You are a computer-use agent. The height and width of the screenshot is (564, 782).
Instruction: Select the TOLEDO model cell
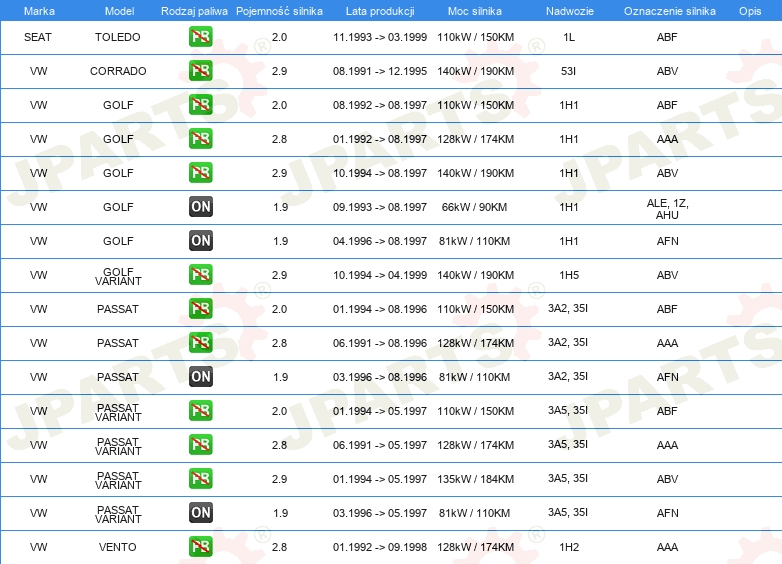118,37
